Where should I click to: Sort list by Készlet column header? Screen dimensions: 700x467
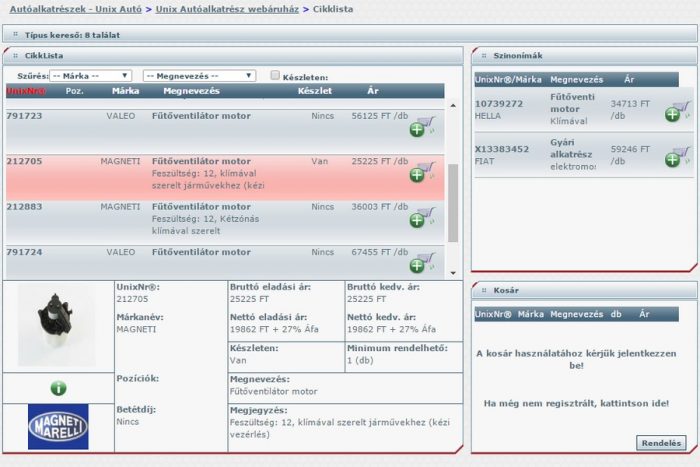coord(315,91)
